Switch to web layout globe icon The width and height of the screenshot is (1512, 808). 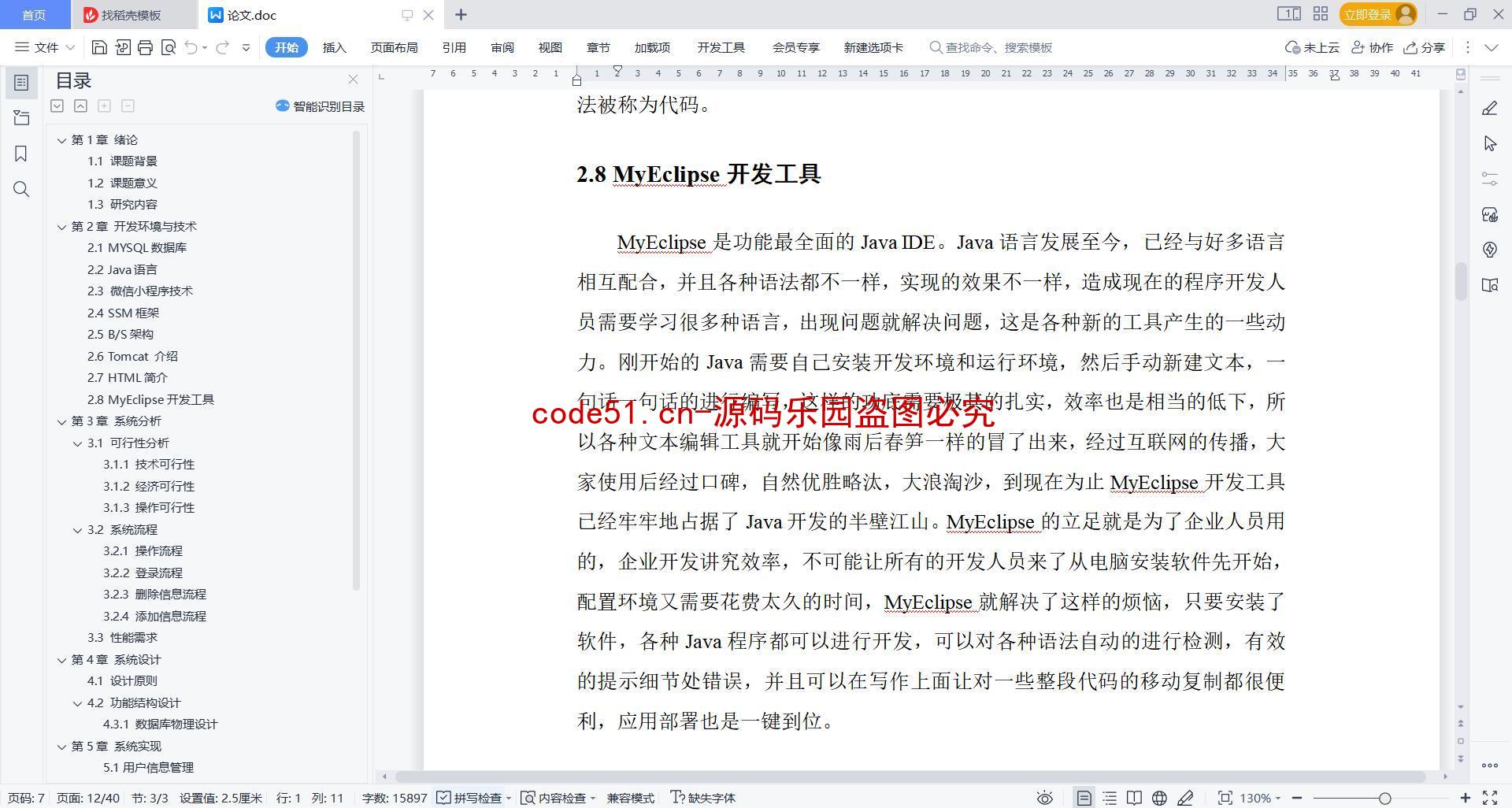[x=1159, y=798]
